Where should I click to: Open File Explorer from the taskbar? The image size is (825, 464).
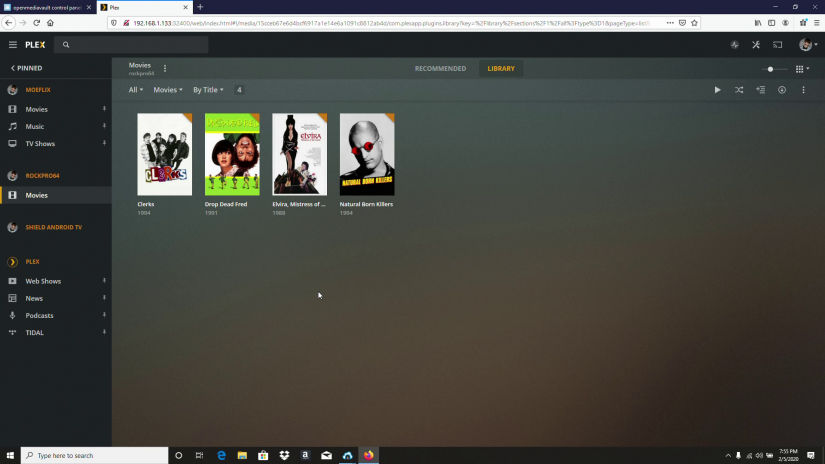pos(242,455)
